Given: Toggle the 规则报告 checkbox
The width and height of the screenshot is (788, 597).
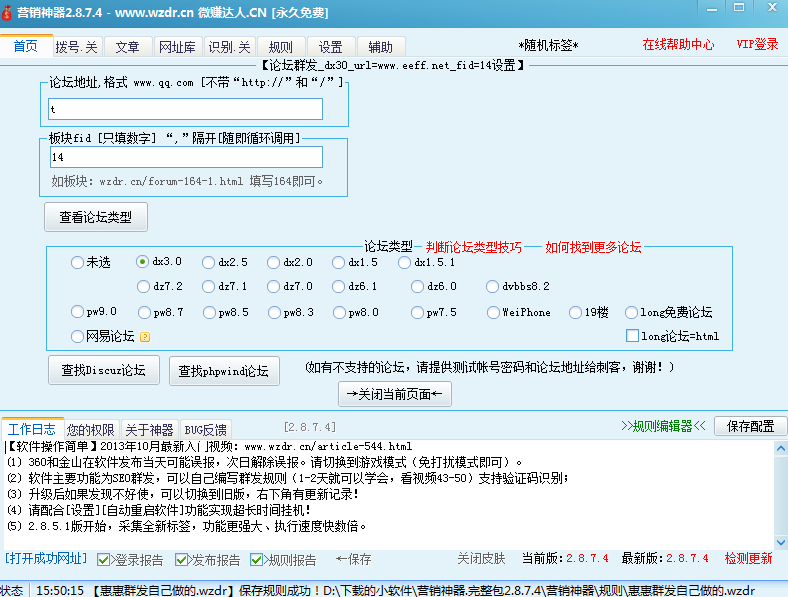Looking at the screenshot, I should point(257,559).
